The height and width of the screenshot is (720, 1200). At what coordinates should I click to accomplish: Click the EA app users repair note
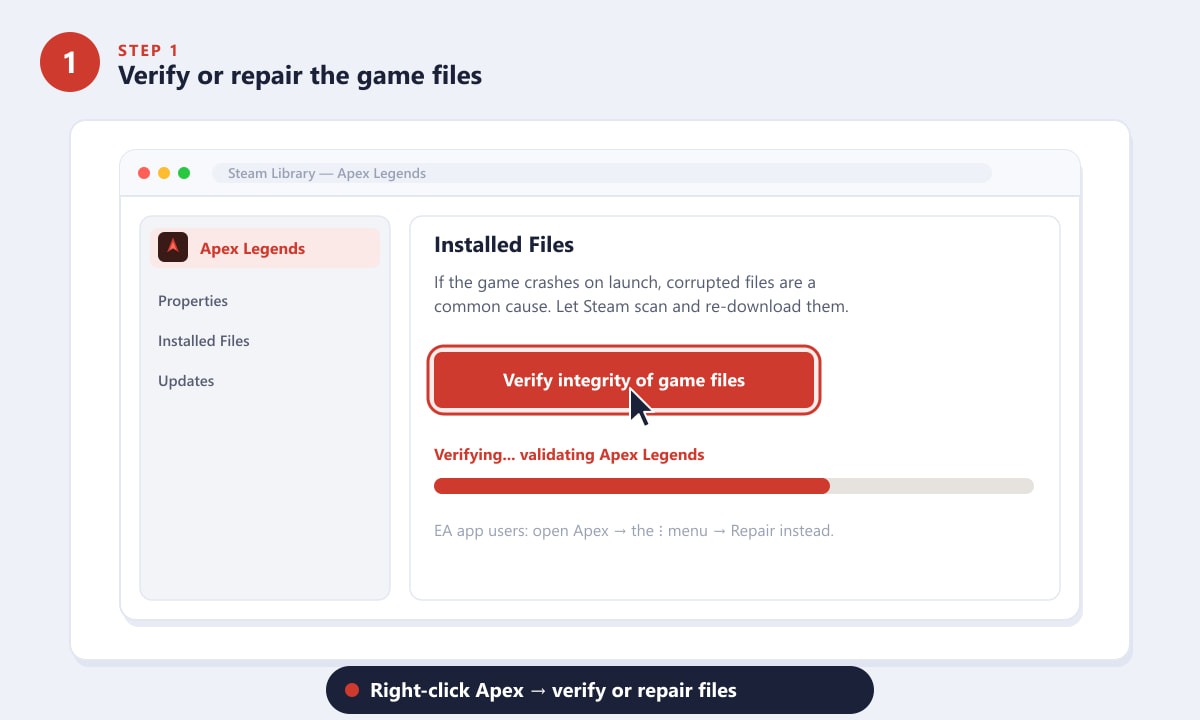pyautogui.click(x=634, y=531)
